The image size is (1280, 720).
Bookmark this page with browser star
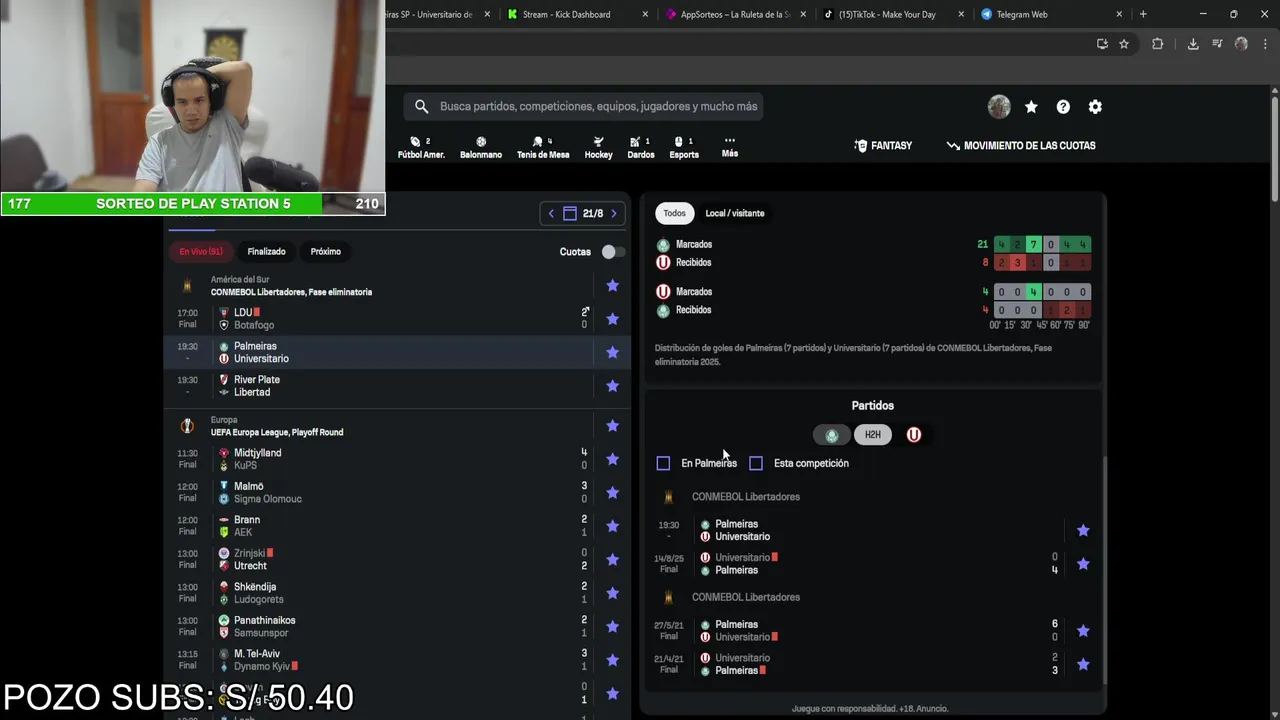[x=1124, y=44]
